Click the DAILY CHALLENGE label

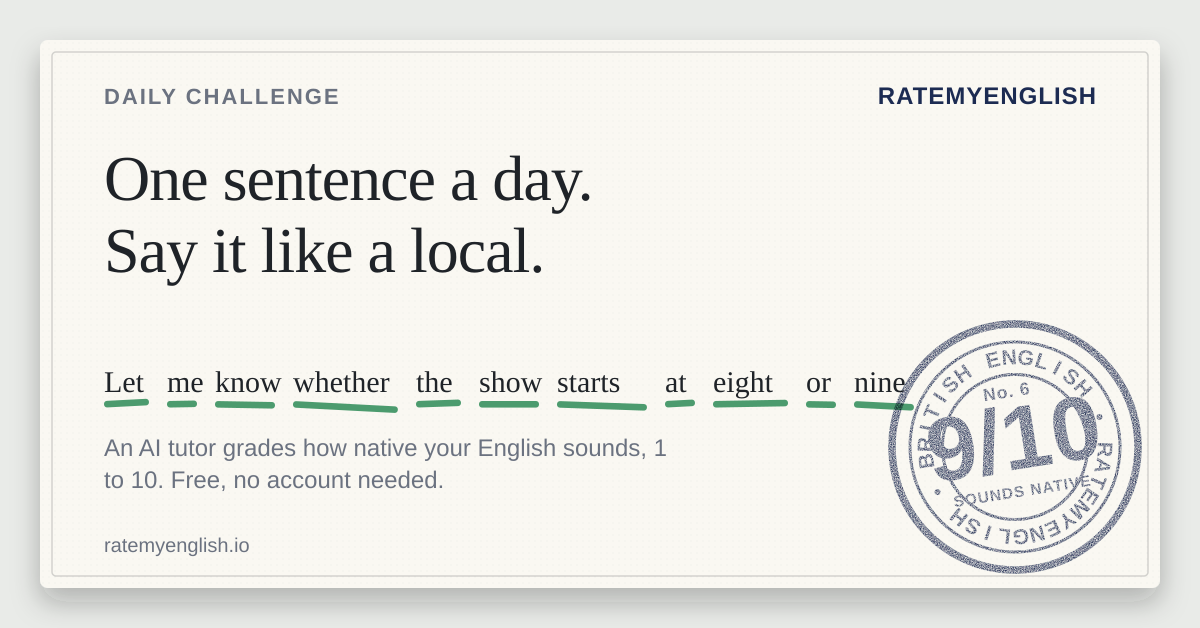222,97
